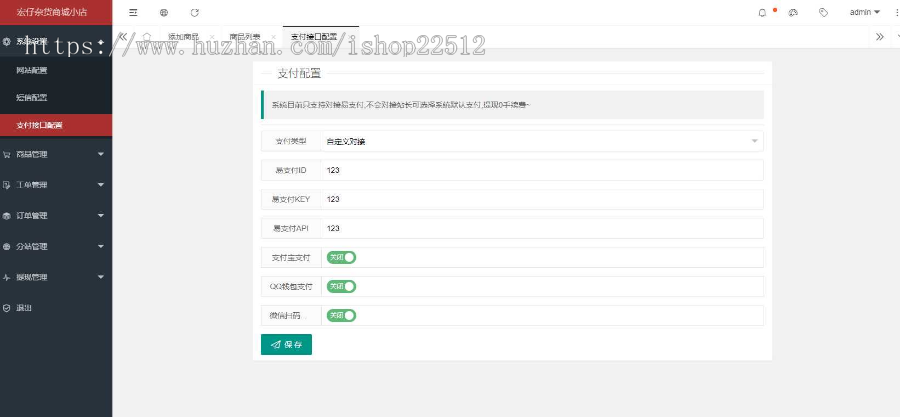
Task: Click the 易支付KEY input field
Action: coord(542,199)
